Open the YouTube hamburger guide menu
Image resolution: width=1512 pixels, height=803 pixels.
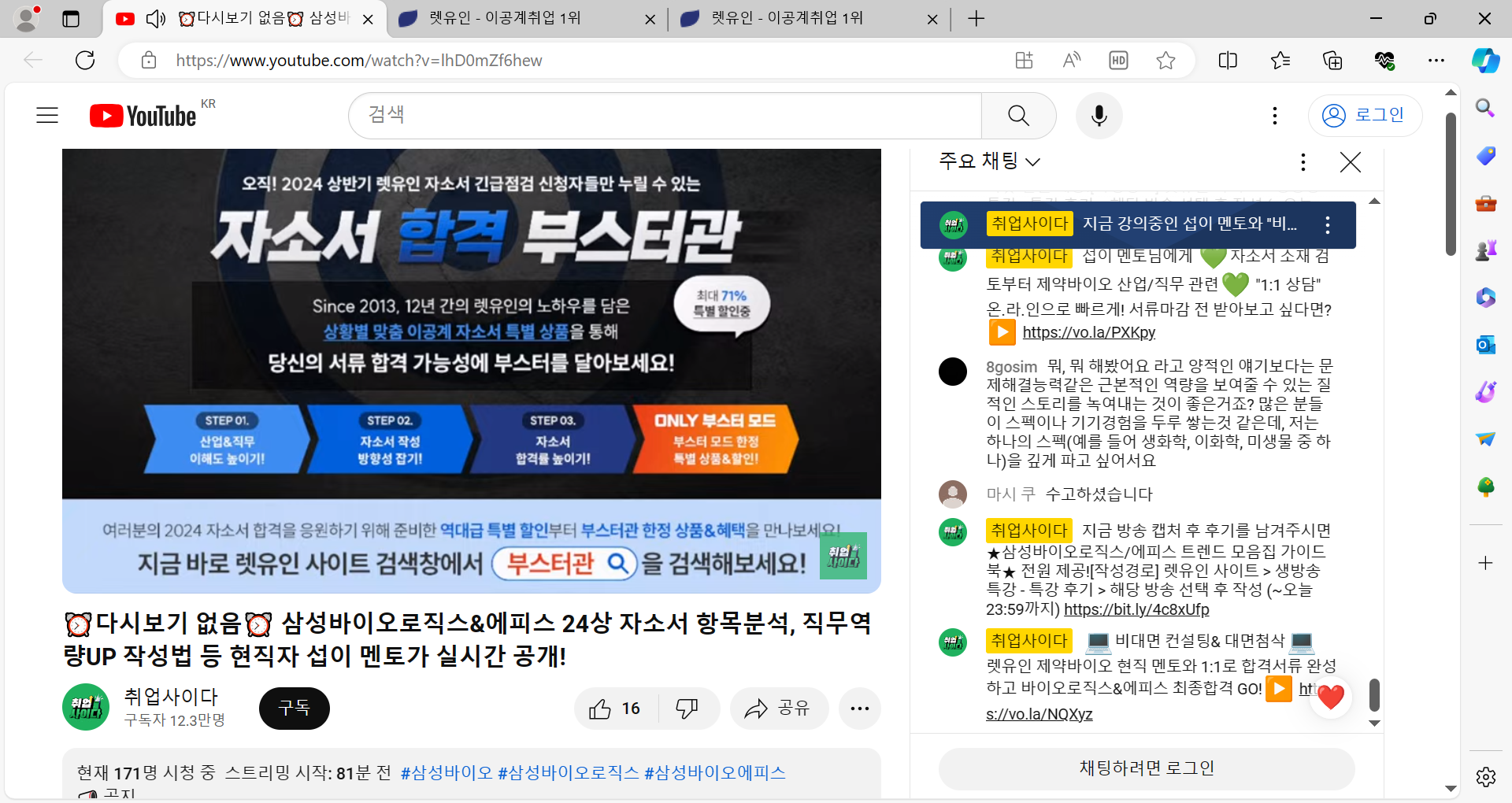click(47, 116)
